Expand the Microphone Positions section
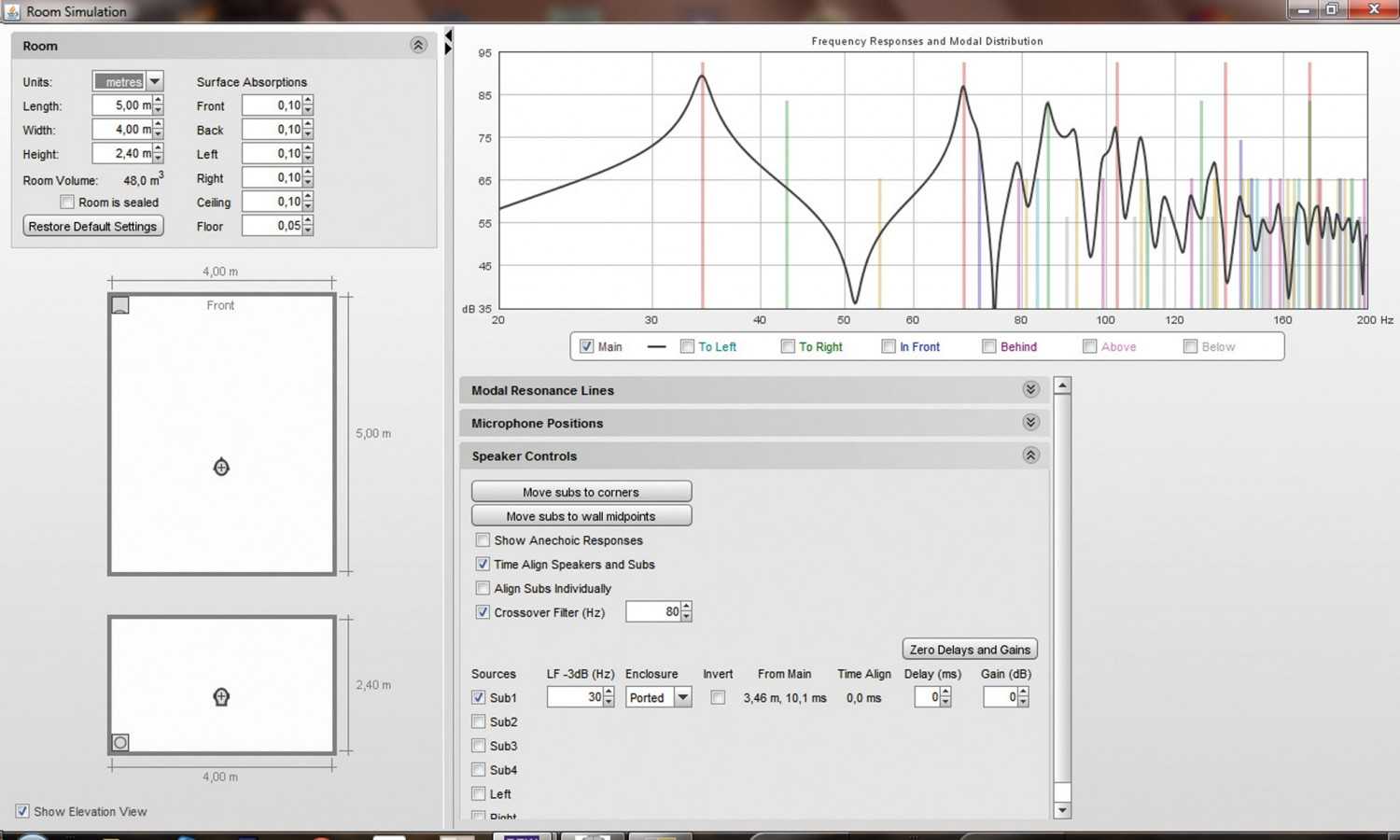This screenshot has width=1400, height=840. (1030, 423)
